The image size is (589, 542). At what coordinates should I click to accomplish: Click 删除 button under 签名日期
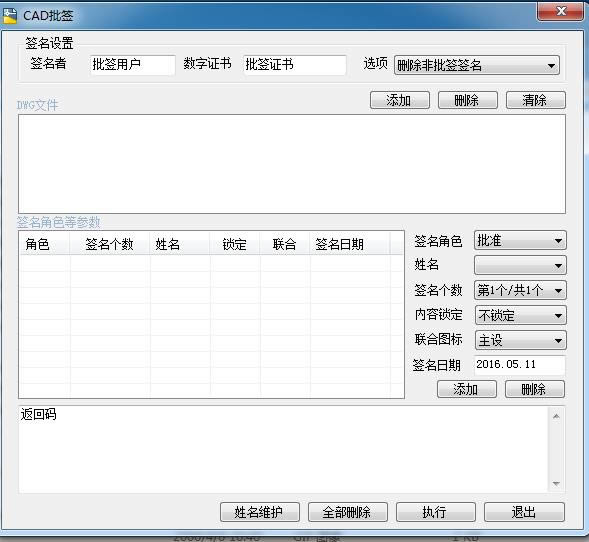(535, 389)
